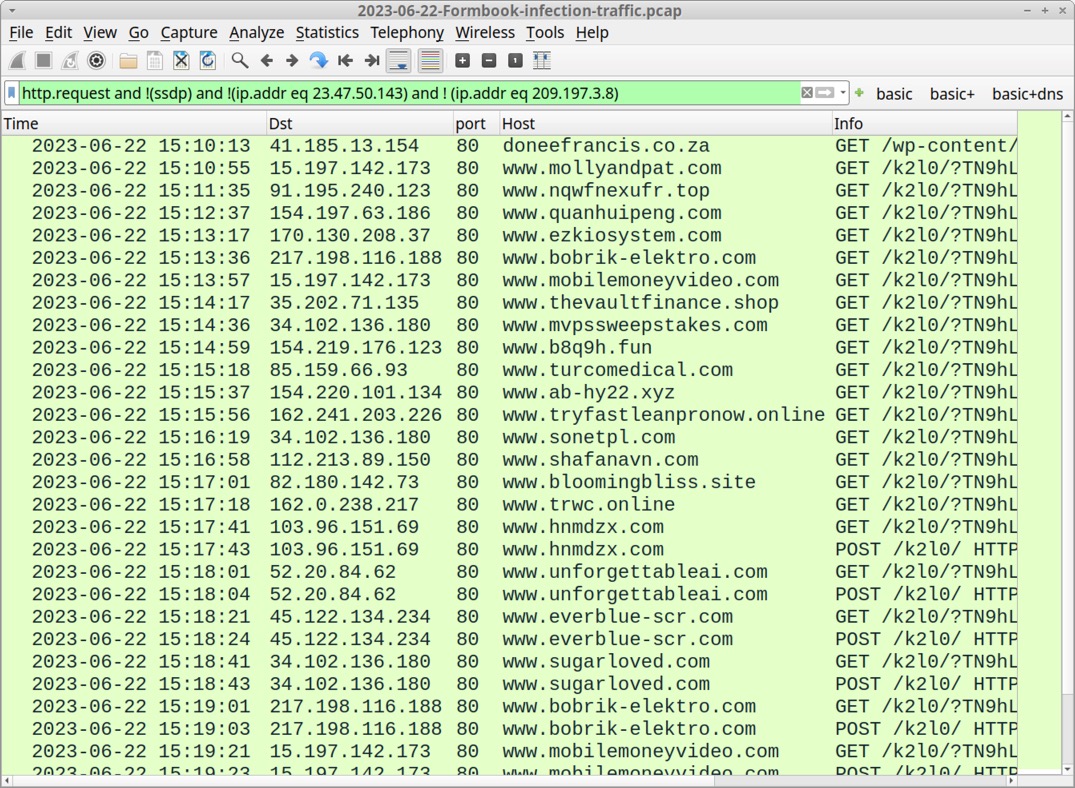This screenshot has height=788, width=1075.
Task: Select the www.b8q9h.fun packet row
Action: tap(509, 348)
